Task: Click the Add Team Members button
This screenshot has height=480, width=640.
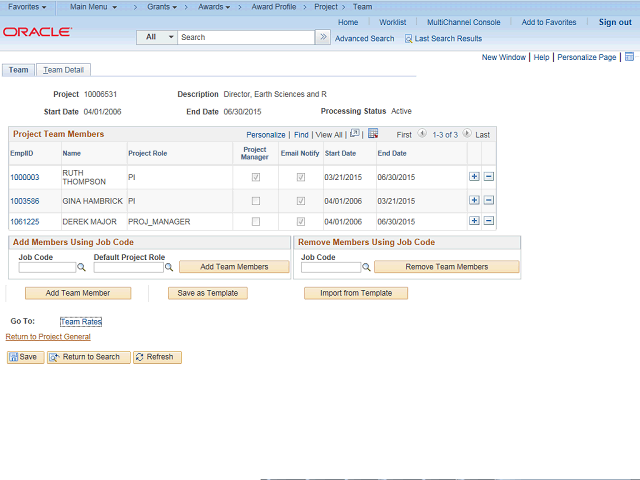Action: 234,267
